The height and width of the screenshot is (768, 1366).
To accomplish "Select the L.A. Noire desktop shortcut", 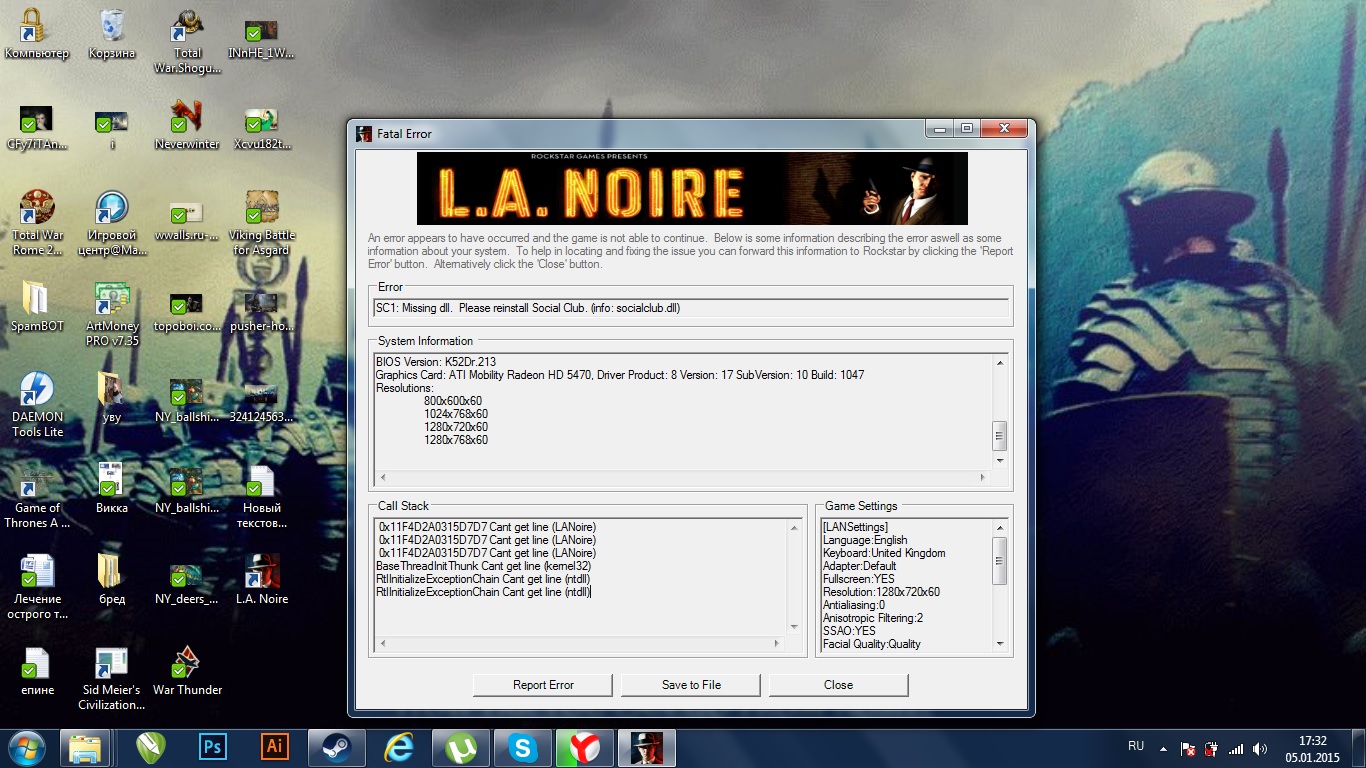I will [x=261, y=579].
